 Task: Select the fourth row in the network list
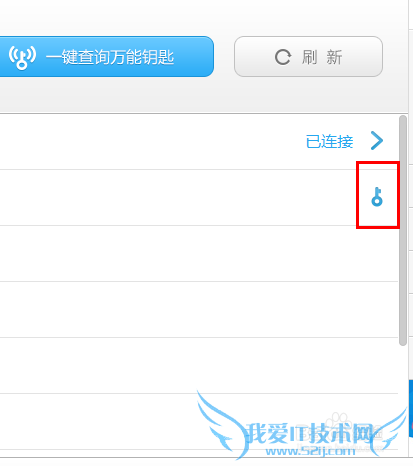(x=199, y=309)
